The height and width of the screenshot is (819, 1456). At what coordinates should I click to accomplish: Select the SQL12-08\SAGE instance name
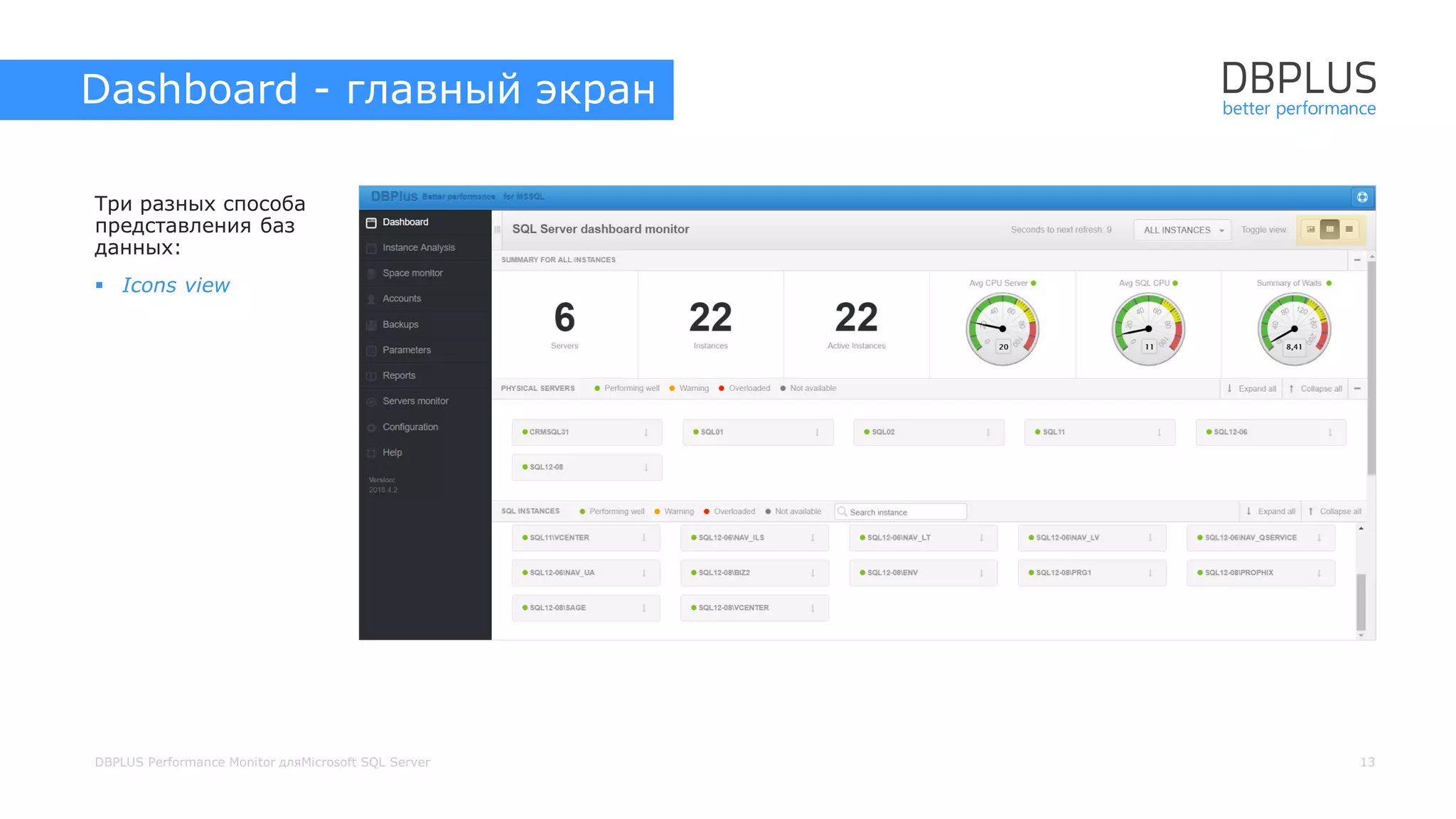557,608
